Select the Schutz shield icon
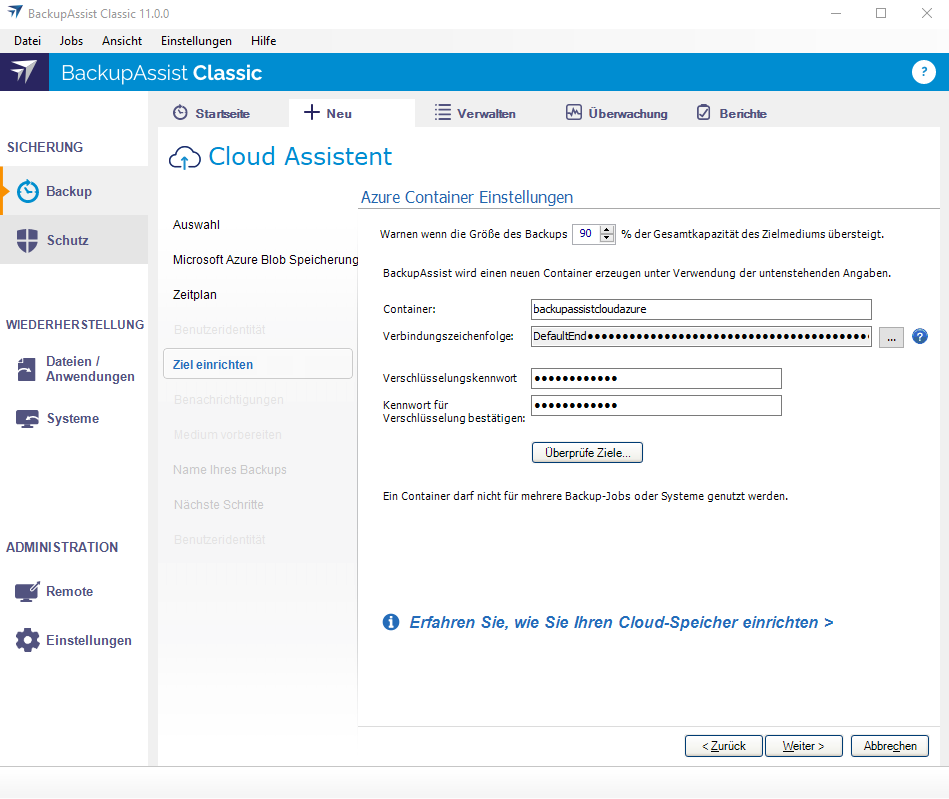Image resolution: width=949 pixels, height=799 pixels. pos(28,240)
